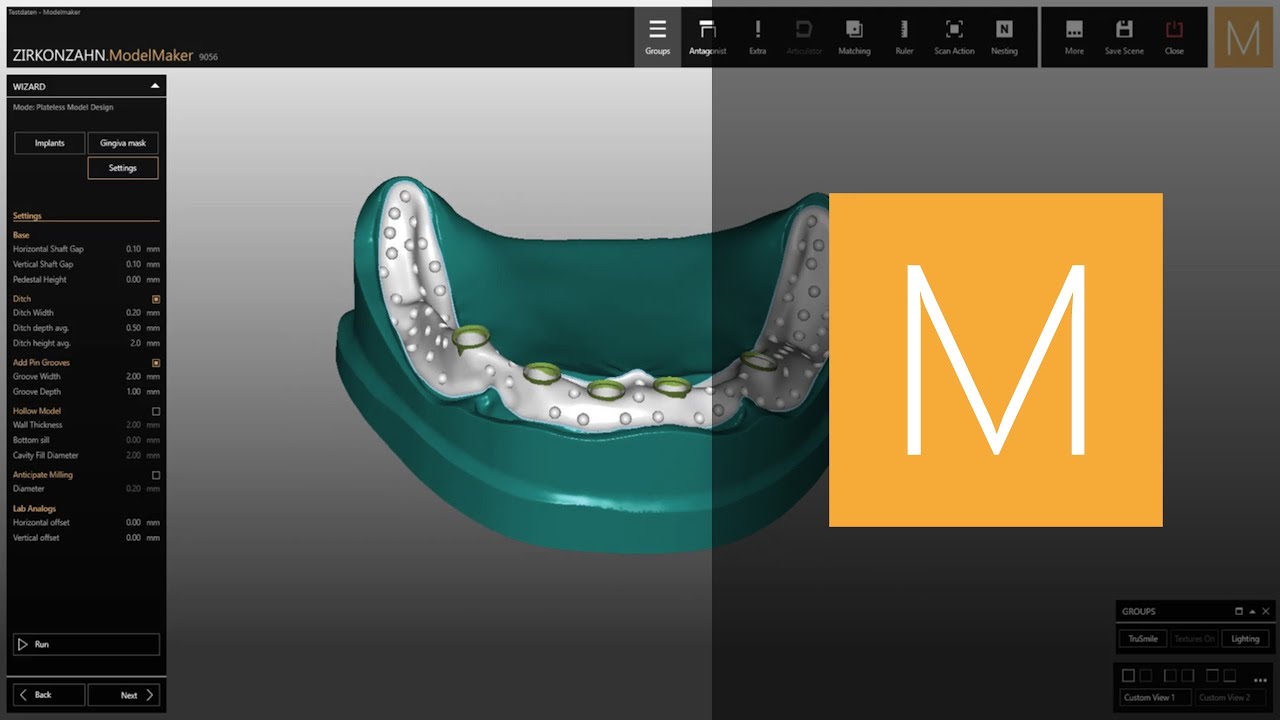Click the 'Base' section heading

[21, 235]
